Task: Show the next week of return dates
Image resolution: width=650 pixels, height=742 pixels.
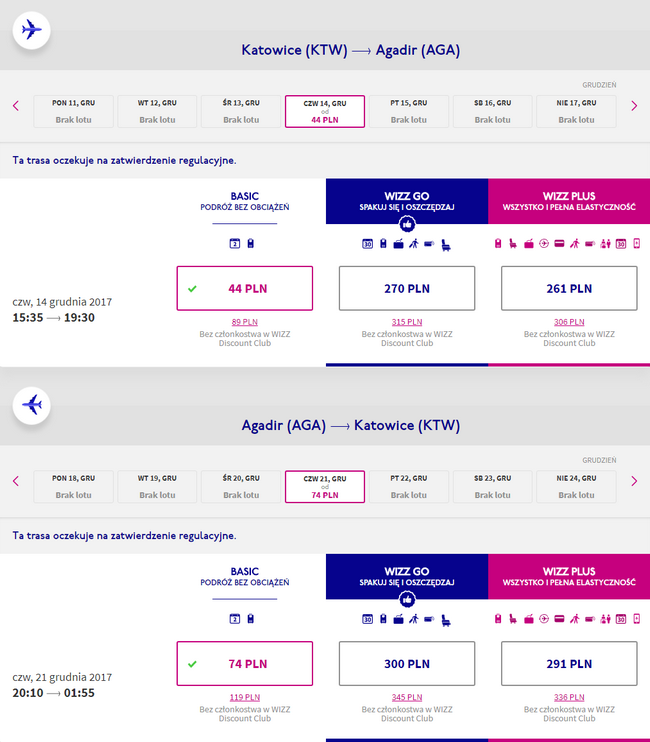Action: (x=634, y=481)
